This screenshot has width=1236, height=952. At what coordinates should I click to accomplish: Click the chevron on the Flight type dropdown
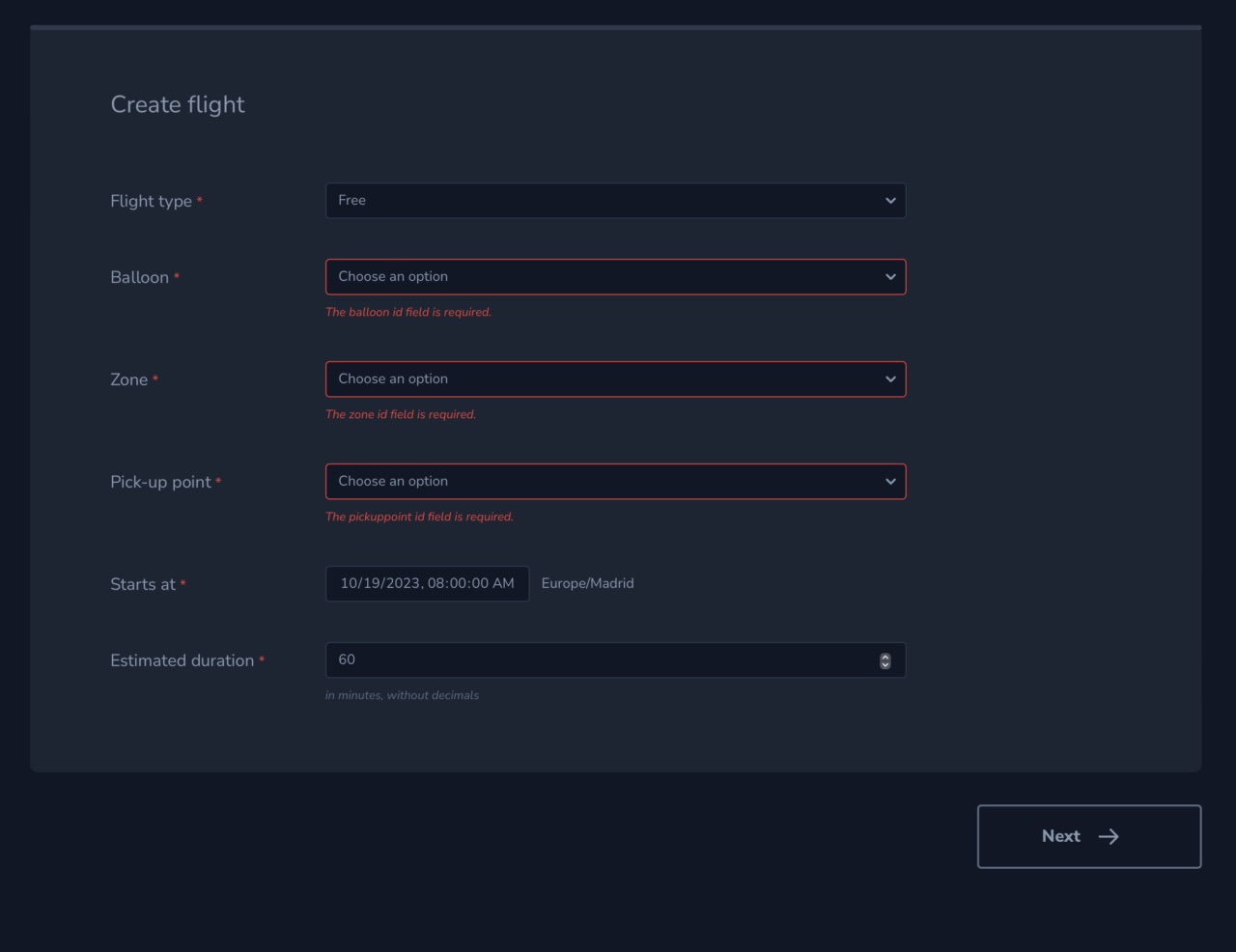(x=889, y=200)
